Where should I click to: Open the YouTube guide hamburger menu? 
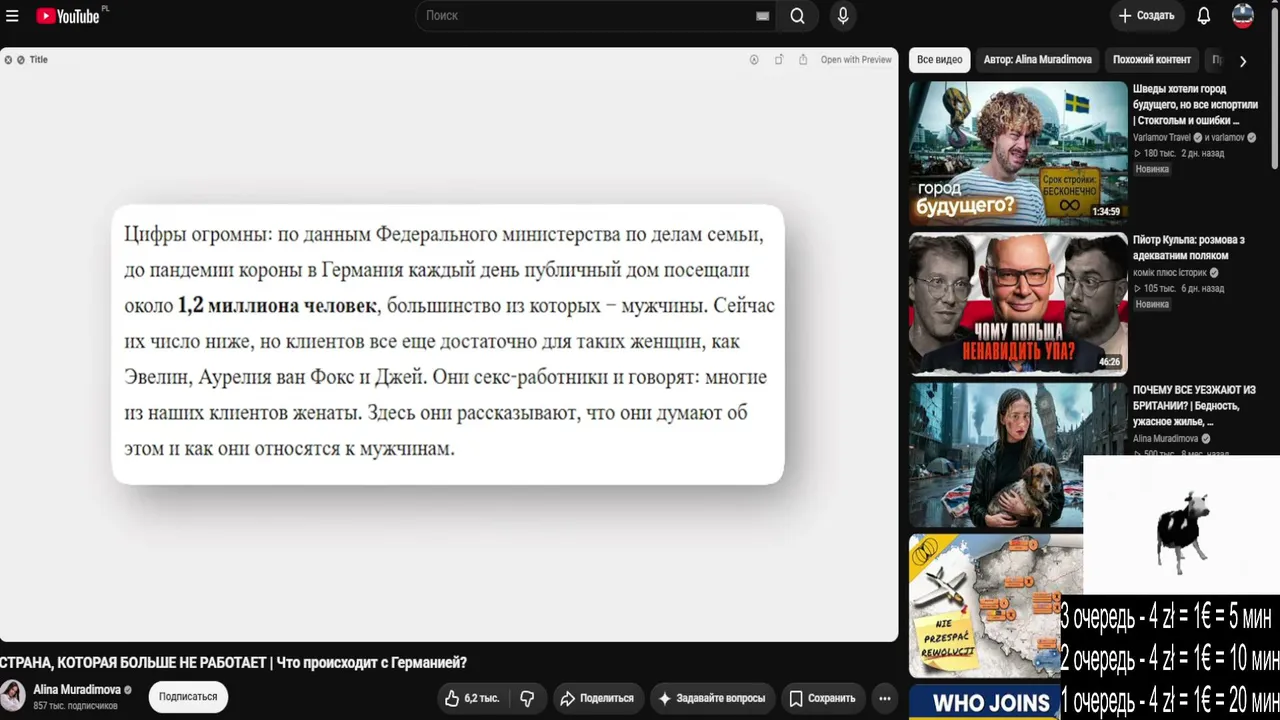[12, 16]
